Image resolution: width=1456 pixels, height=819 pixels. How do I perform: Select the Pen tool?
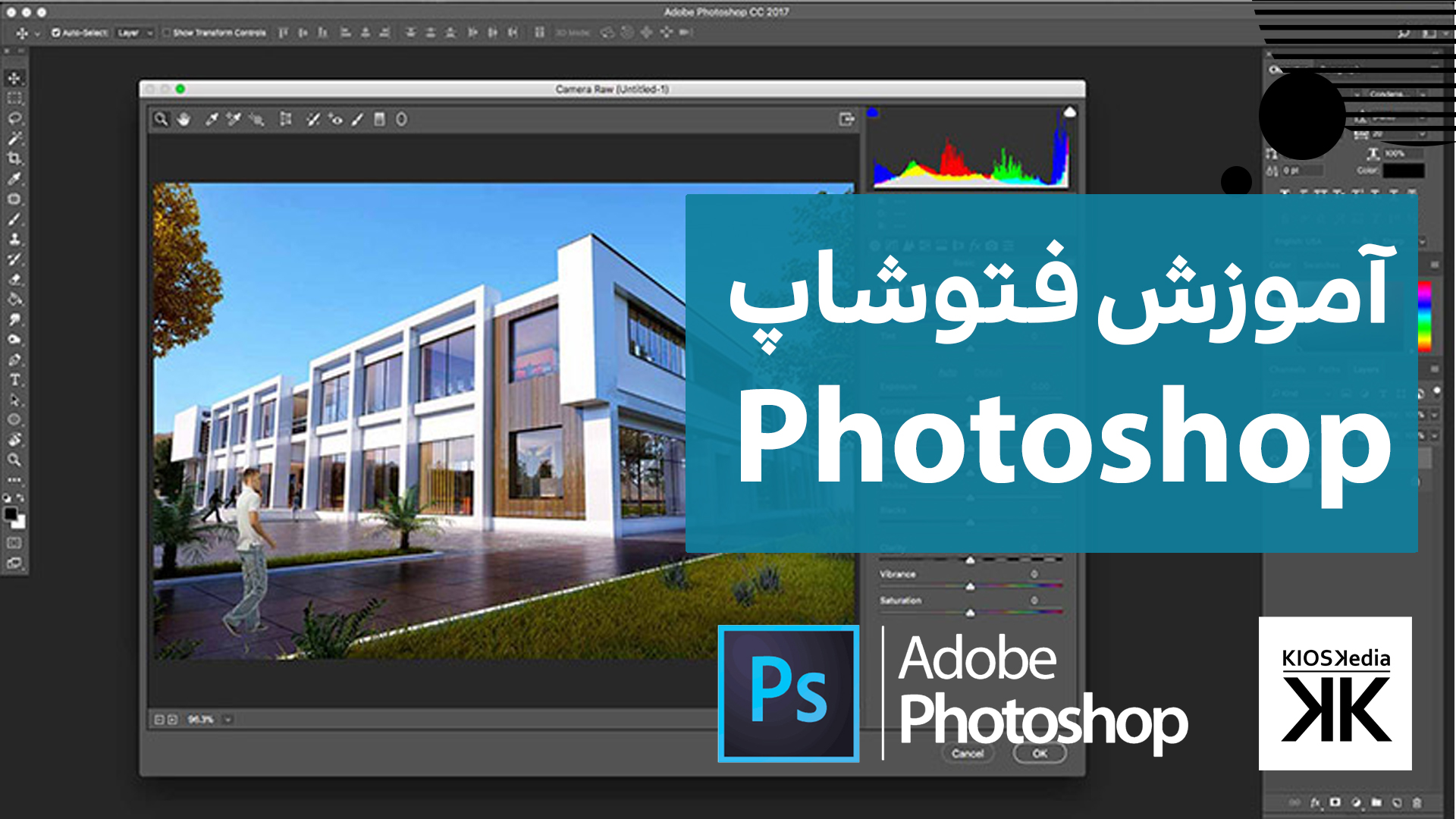(14, 359)
